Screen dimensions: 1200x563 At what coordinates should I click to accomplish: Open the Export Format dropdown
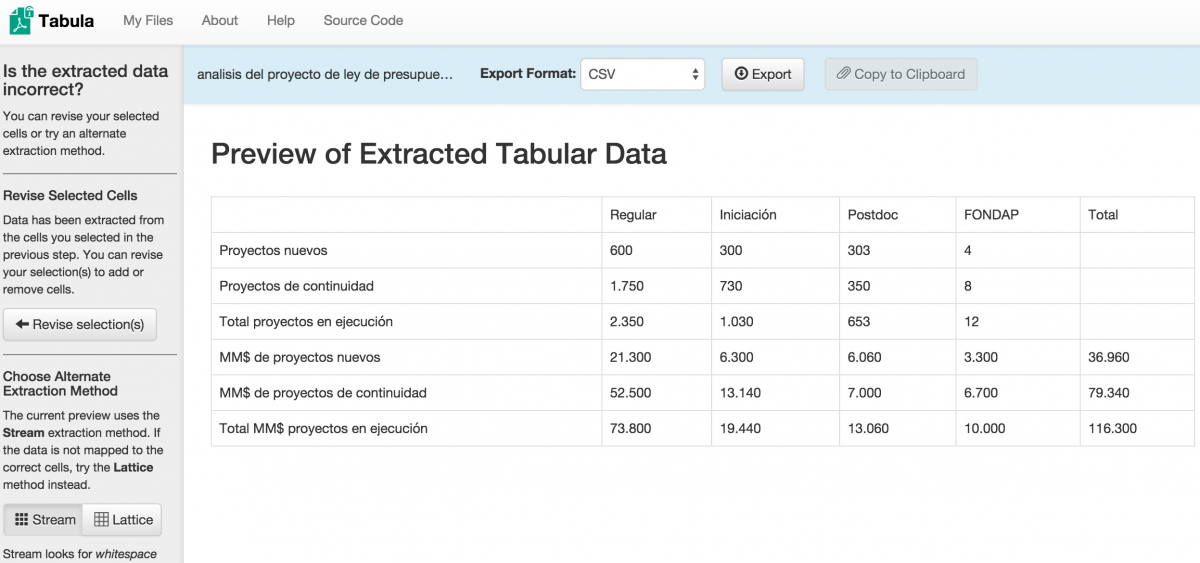pos(642,74)
